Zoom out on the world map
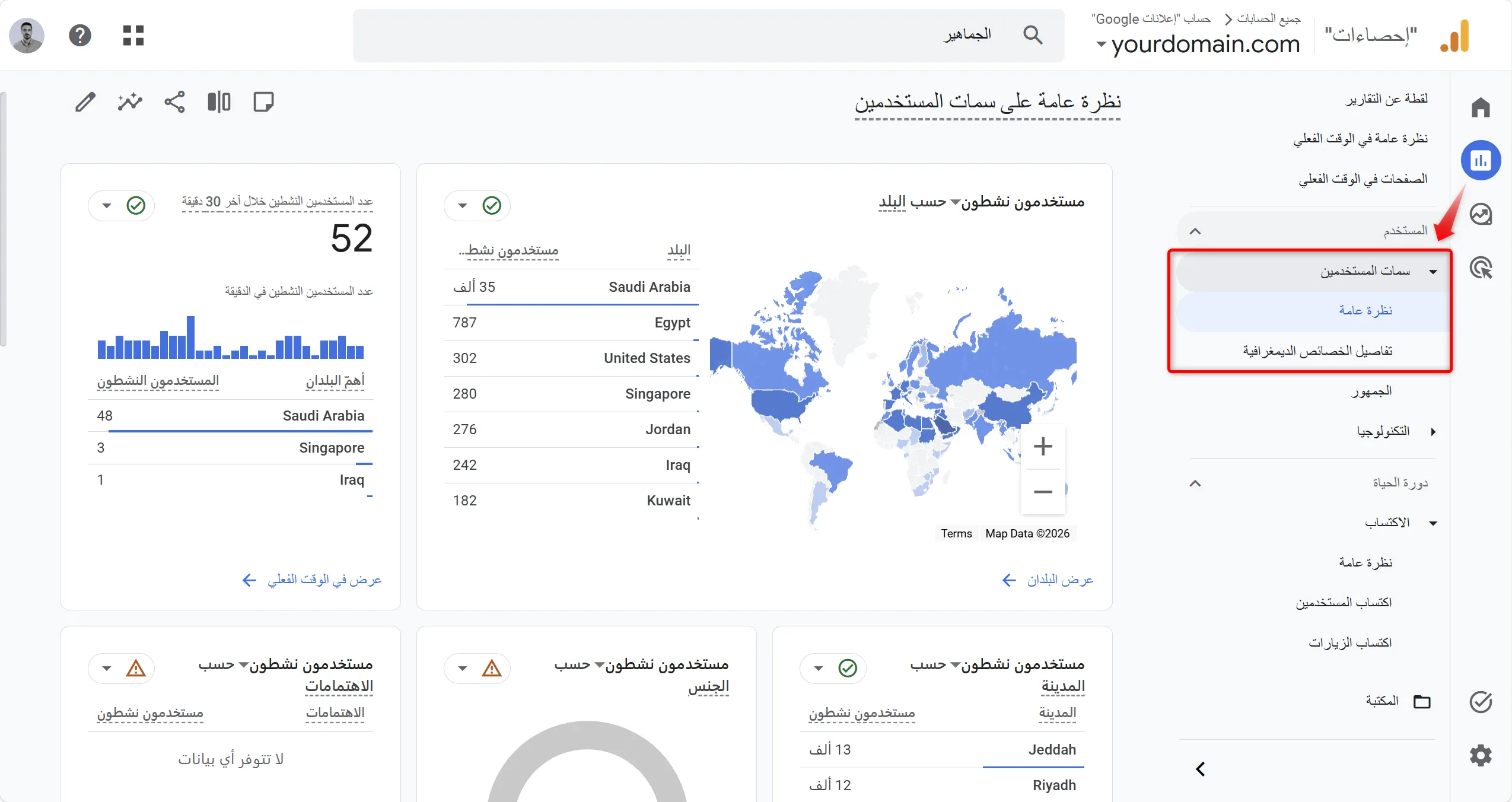Screen dimensions: 1512x802 click(x=1043, y=492)
